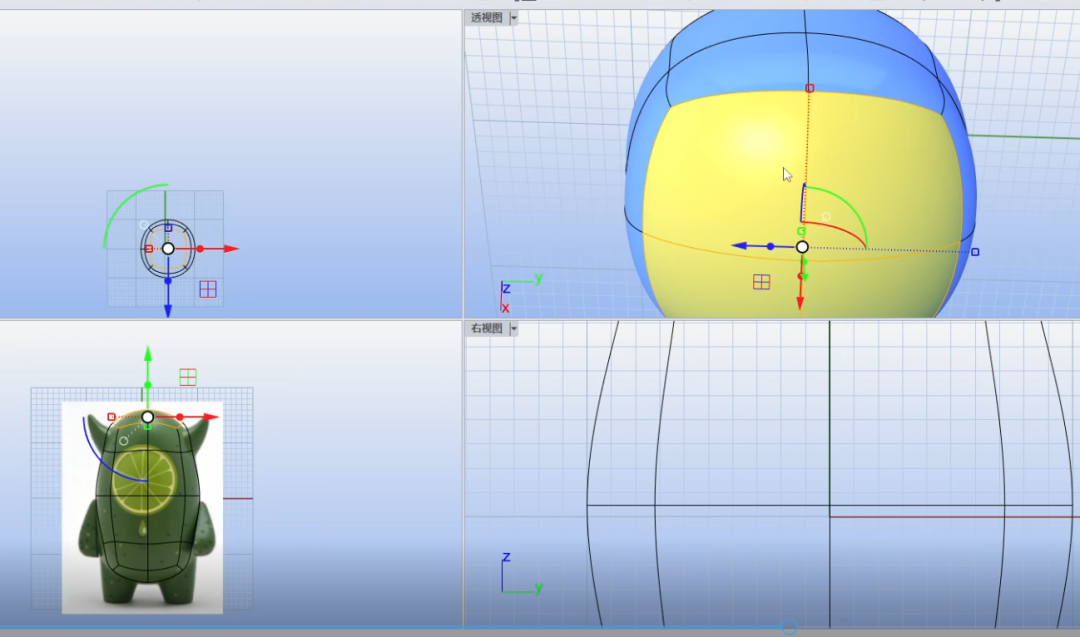
Task: Select the red move arrow in top-left viewport
Action: pyautogui.click(x=231, y=249)
